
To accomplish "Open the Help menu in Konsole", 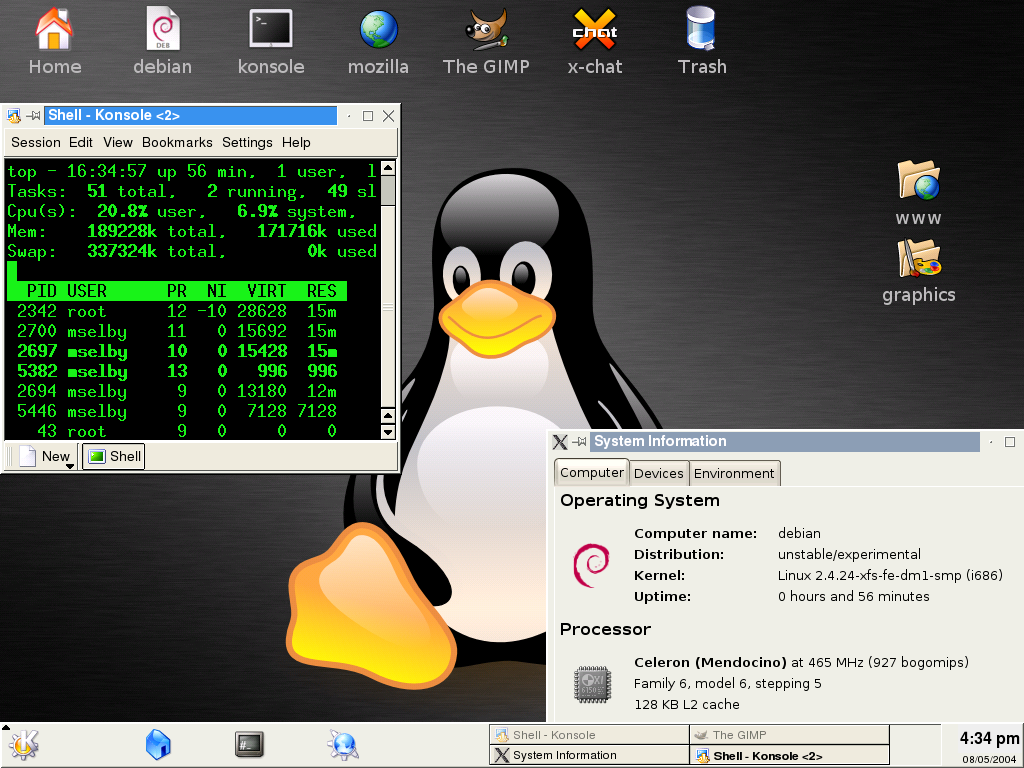I will pos(296,142).
